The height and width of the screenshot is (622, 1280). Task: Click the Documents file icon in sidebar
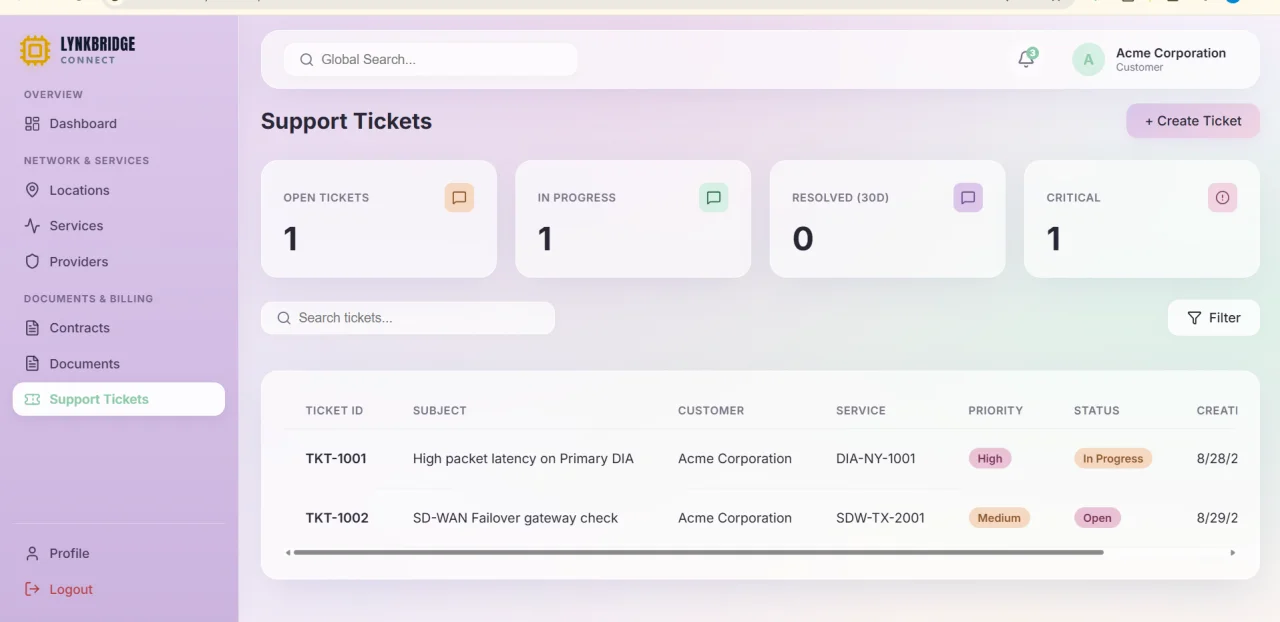32,364
